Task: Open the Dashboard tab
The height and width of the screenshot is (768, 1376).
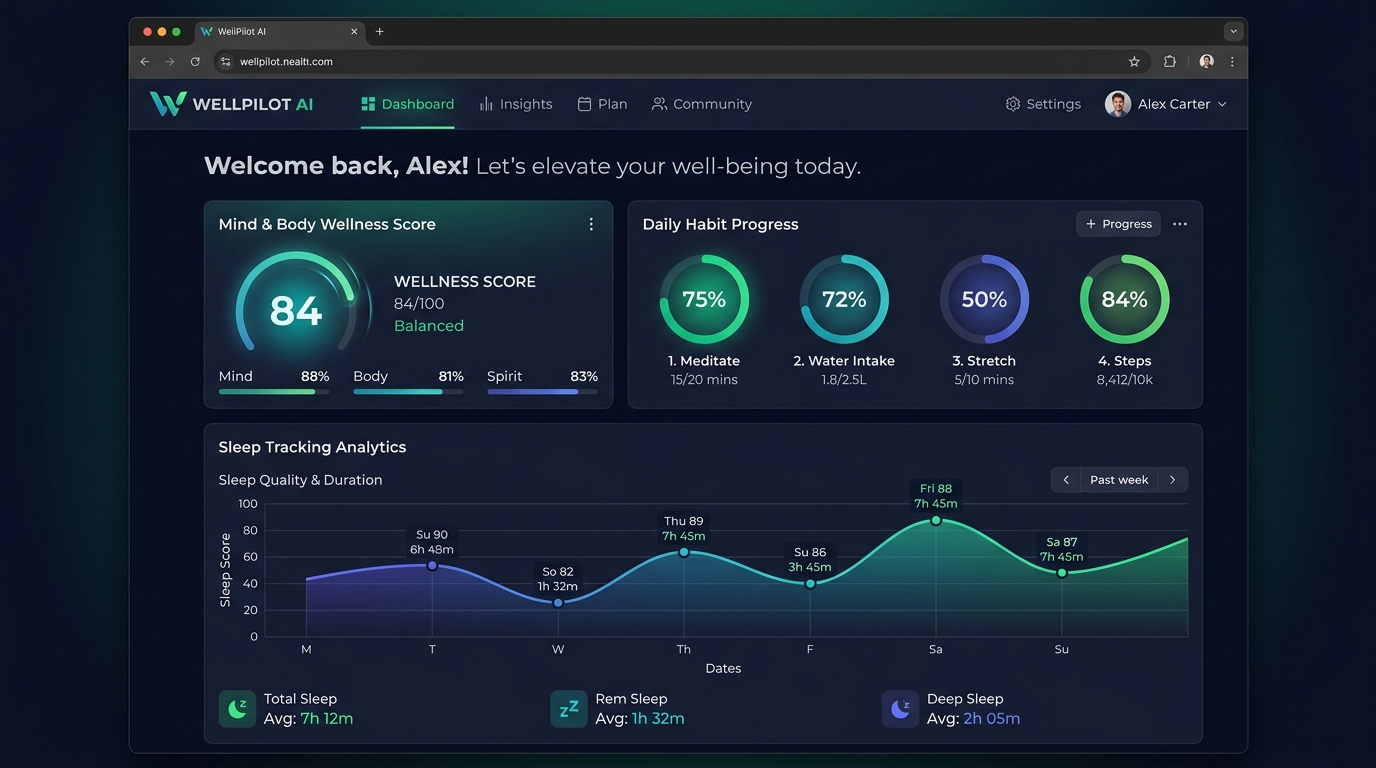Action: pos(408,104)
